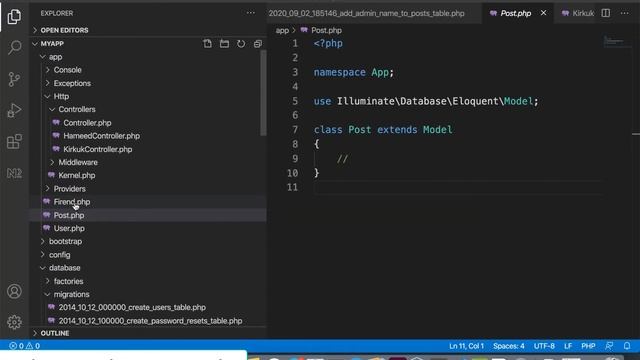
Task: Open notifications bell in status bar
Action: pyautogui.click(x=627, y=346)
